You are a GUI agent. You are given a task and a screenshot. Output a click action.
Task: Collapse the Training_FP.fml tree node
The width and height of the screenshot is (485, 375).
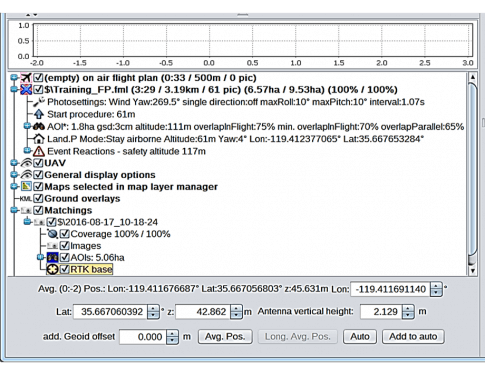point(14,90)
